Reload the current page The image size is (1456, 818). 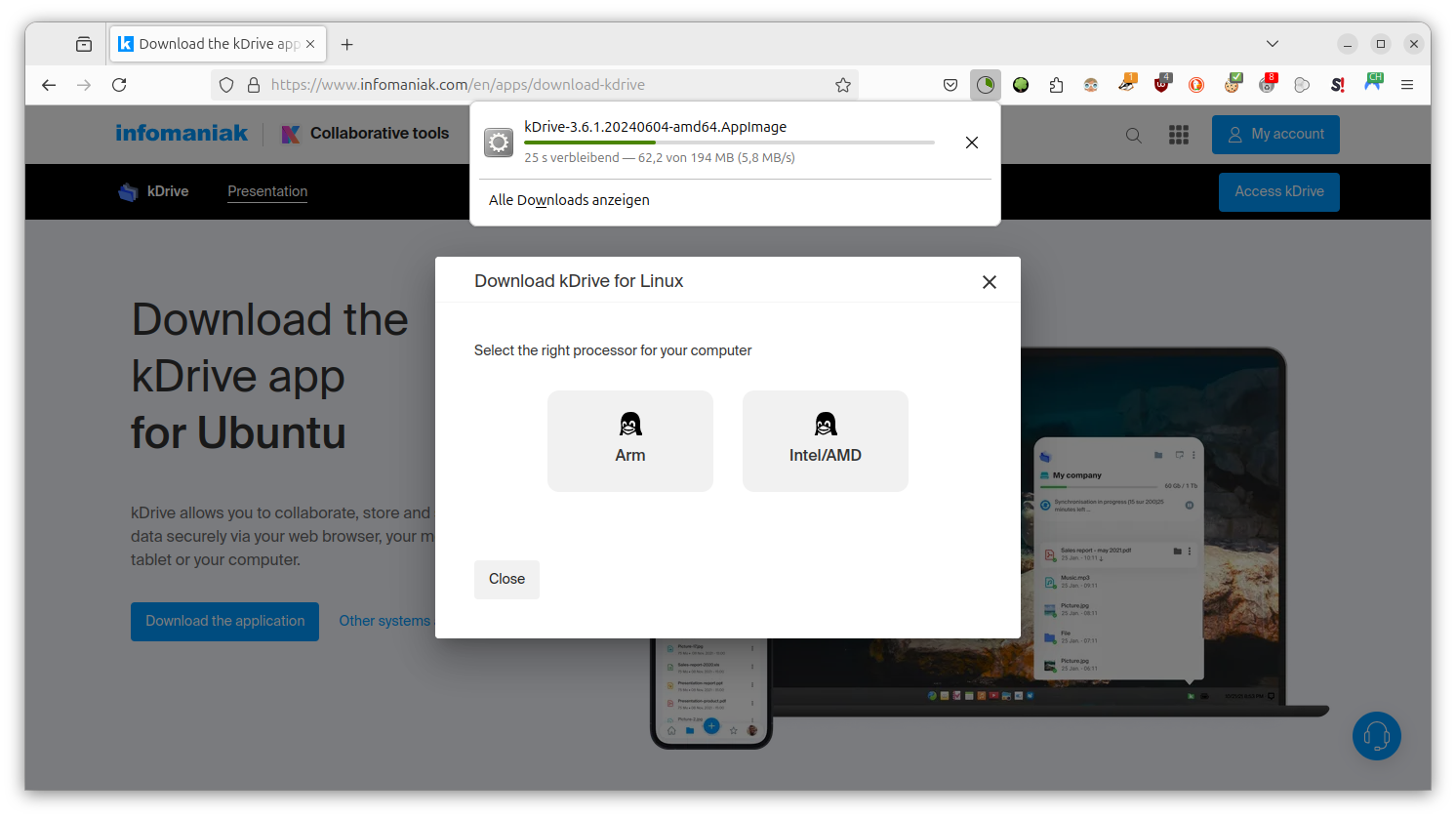pyautogui.click(x=119, y=85)
